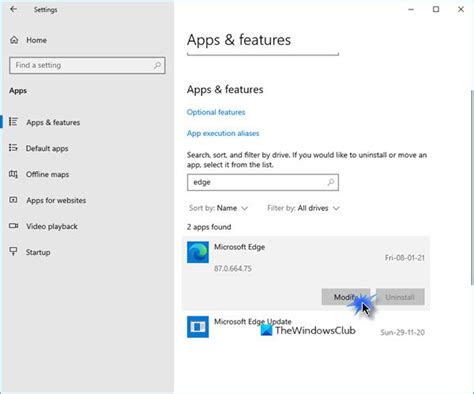Select the Apps for websites icon
Viewport: 474px width, 394px height.
pyautogui.click(x=13, y=200)
